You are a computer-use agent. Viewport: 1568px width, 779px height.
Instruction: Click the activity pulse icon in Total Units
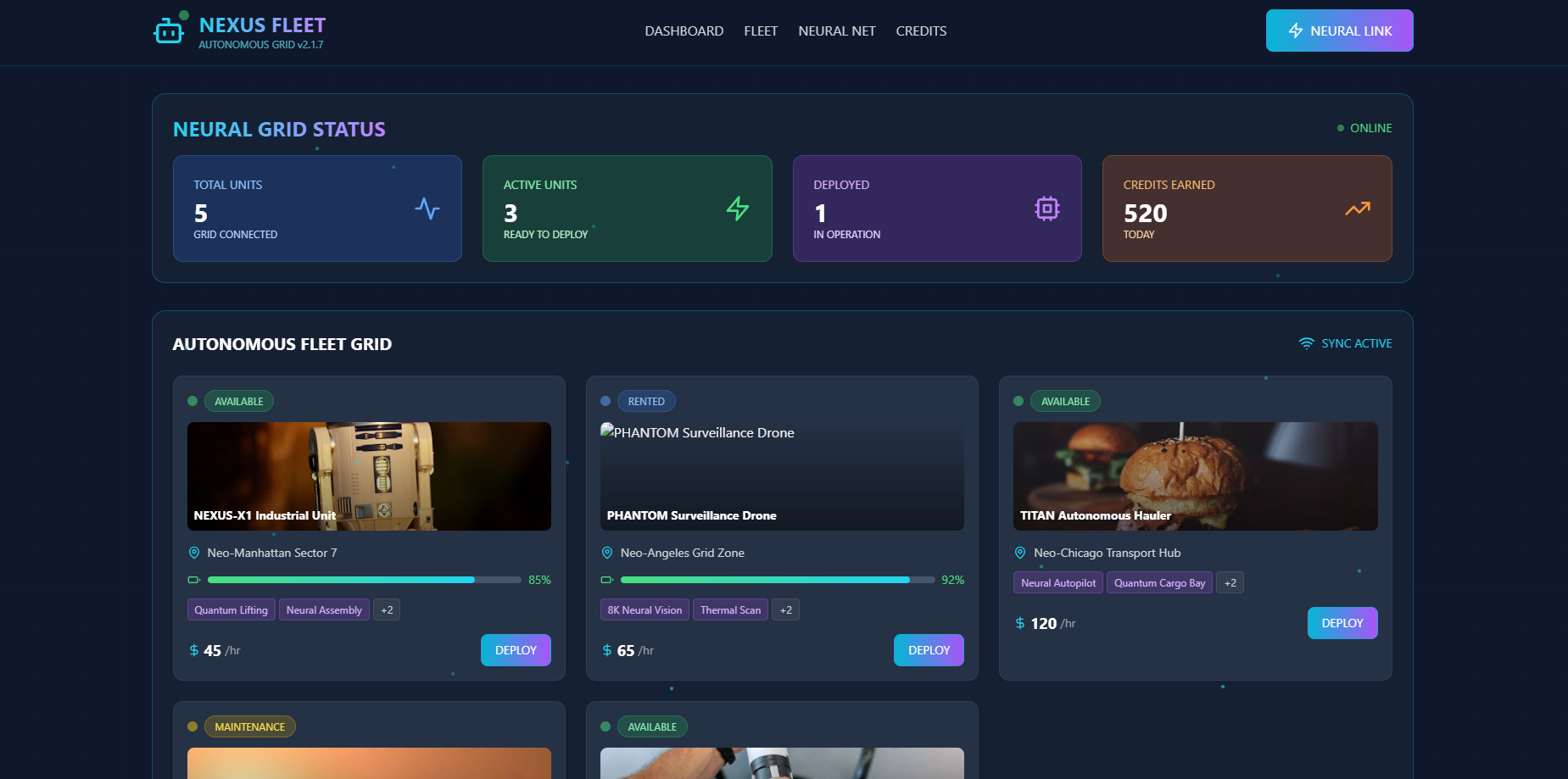427,209
